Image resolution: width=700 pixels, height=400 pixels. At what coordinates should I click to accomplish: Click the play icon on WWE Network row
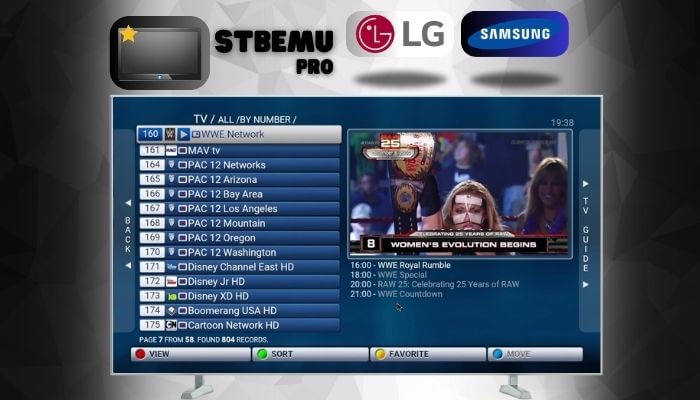click(x=183, y=134)
